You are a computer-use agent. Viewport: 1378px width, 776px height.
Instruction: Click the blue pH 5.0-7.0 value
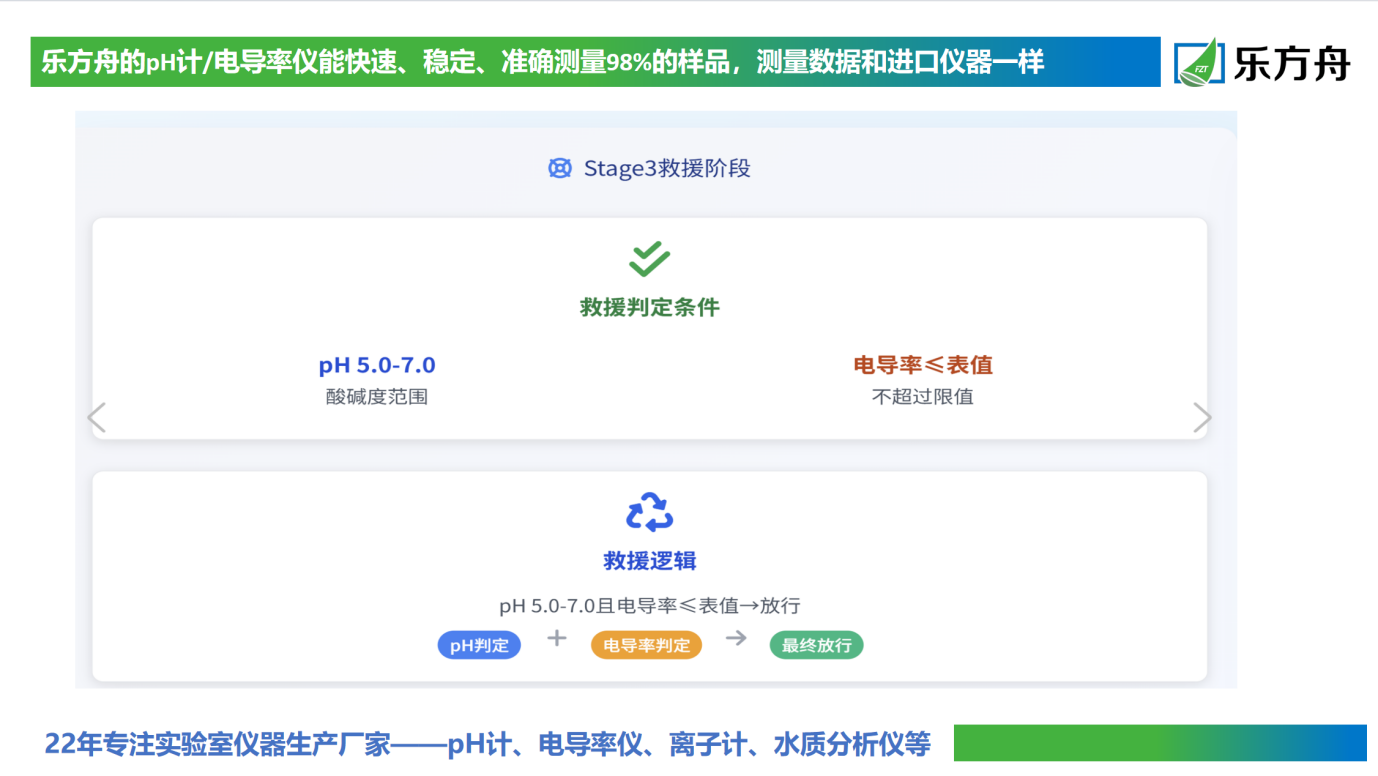(x=377, y=365)
